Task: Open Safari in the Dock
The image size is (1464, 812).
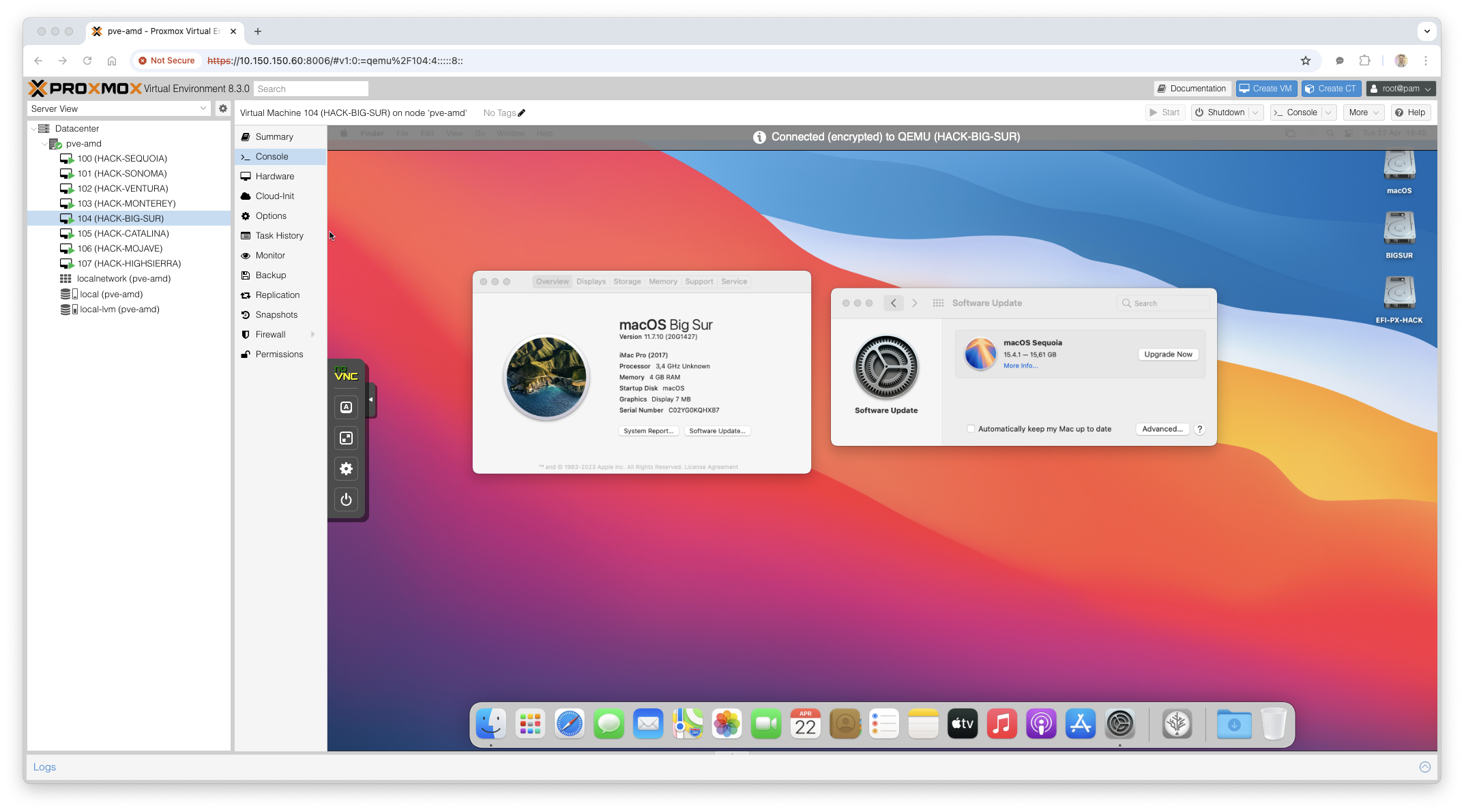Action: pos(569,724)
